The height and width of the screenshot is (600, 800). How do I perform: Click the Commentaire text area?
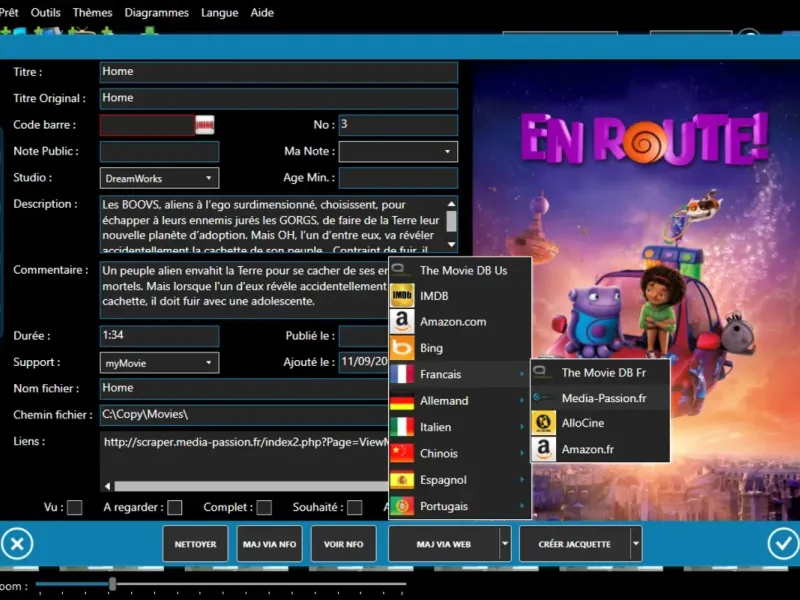(x=244, y=290)
